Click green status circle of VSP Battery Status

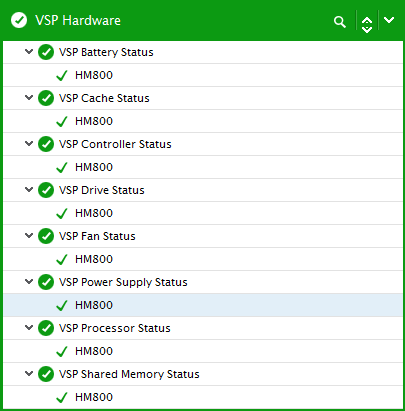pyautogui.click(x=46, y=52)
